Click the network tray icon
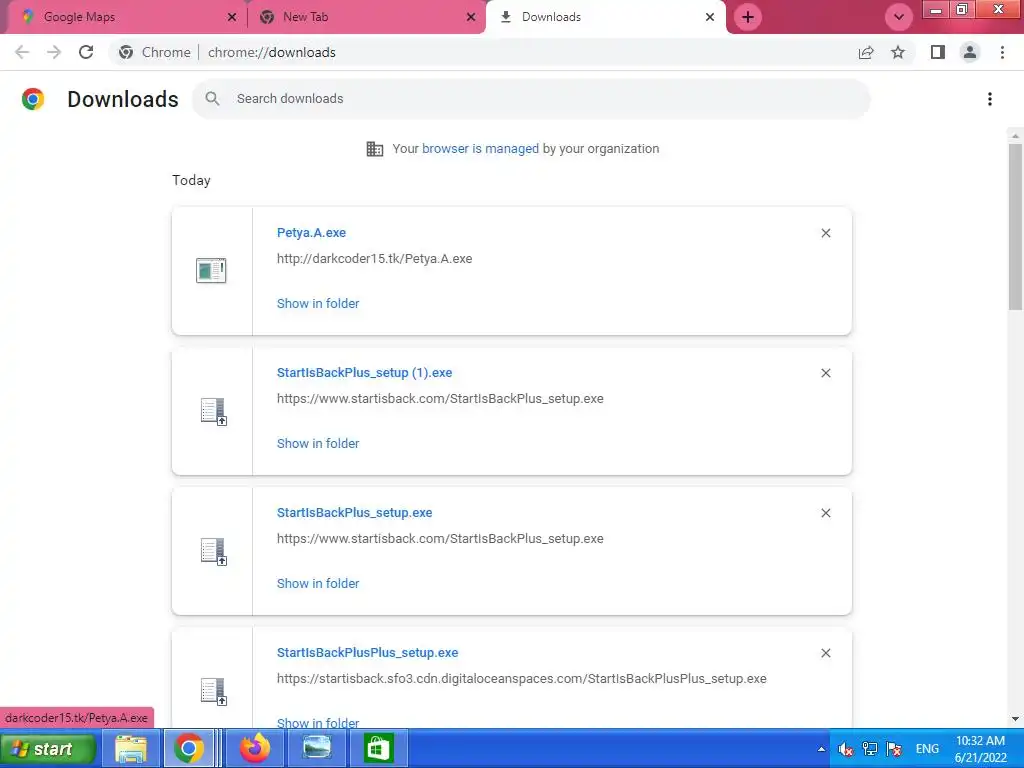The width and height of the screenshot is (1024, 768). pyautogui.click(x=870, y=749)
